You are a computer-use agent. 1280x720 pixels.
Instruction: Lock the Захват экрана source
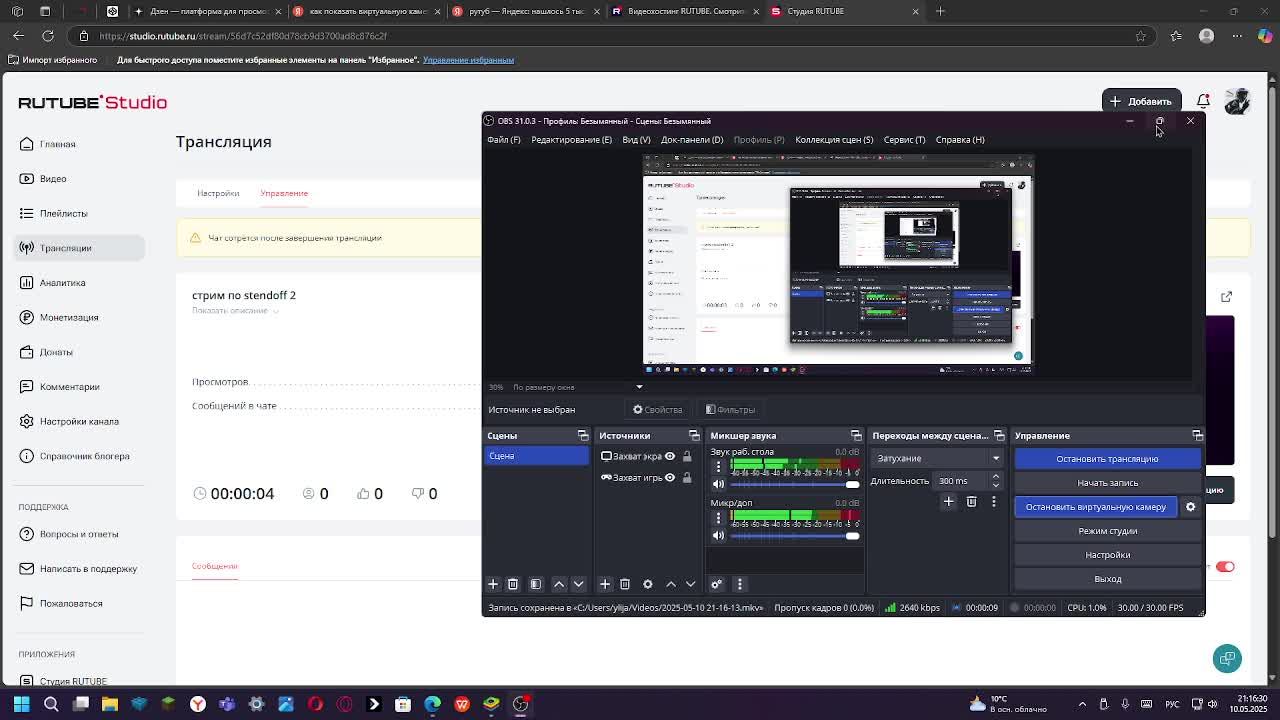pyautogui.click(x=687, y=456)
